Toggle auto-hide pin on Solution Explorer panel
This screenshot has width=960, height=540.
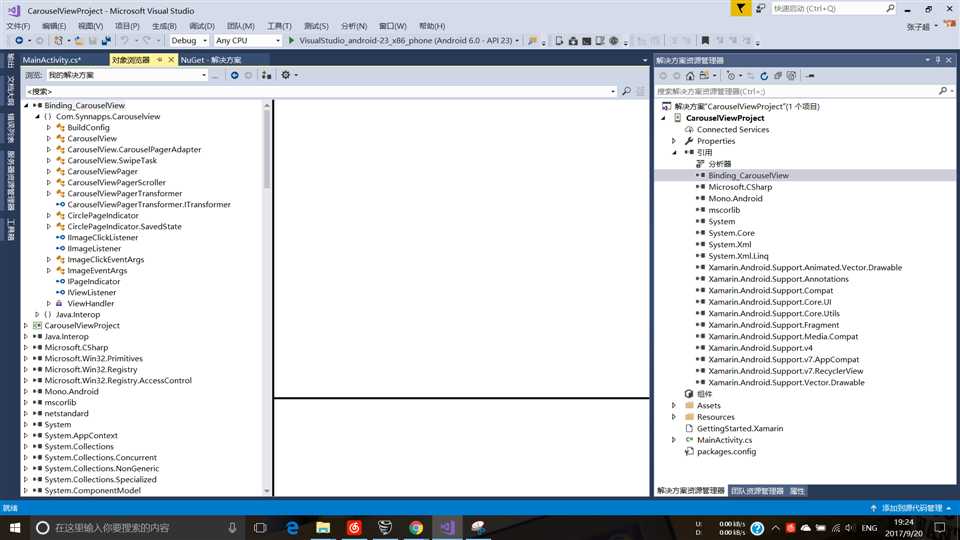point(938,60)
